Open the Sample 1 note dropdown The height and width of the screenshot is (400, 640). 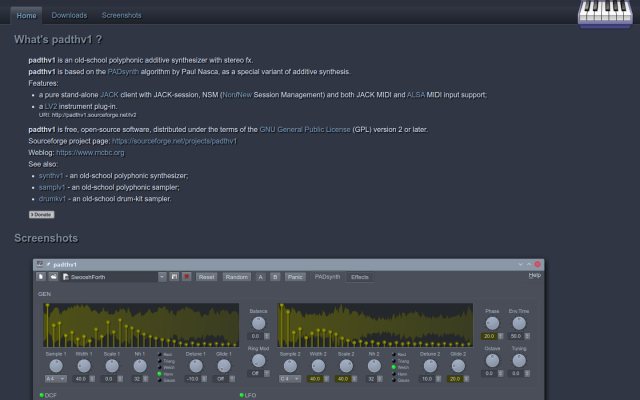click(56, 379)
